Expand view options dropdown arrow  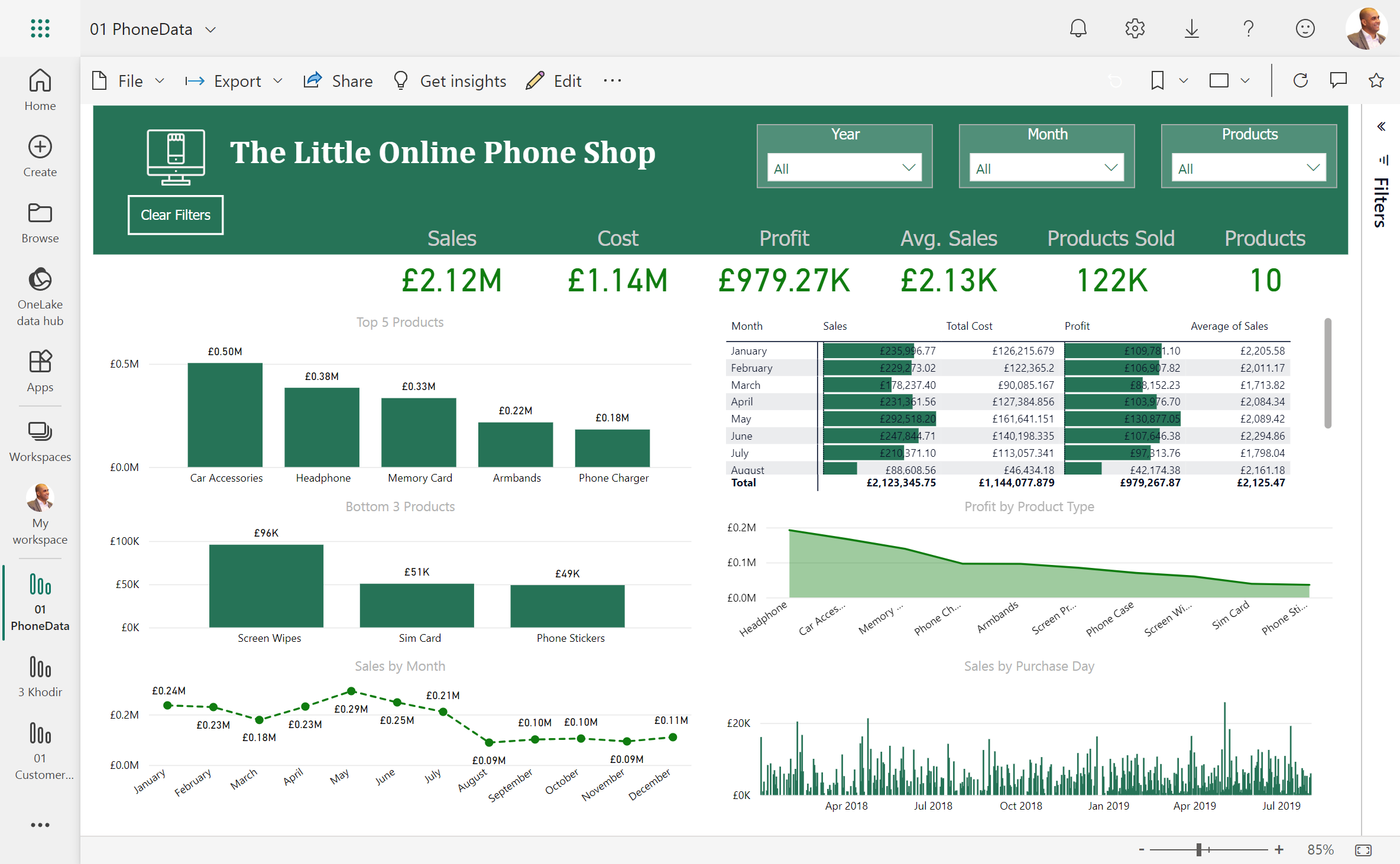tap(1245, 81)
